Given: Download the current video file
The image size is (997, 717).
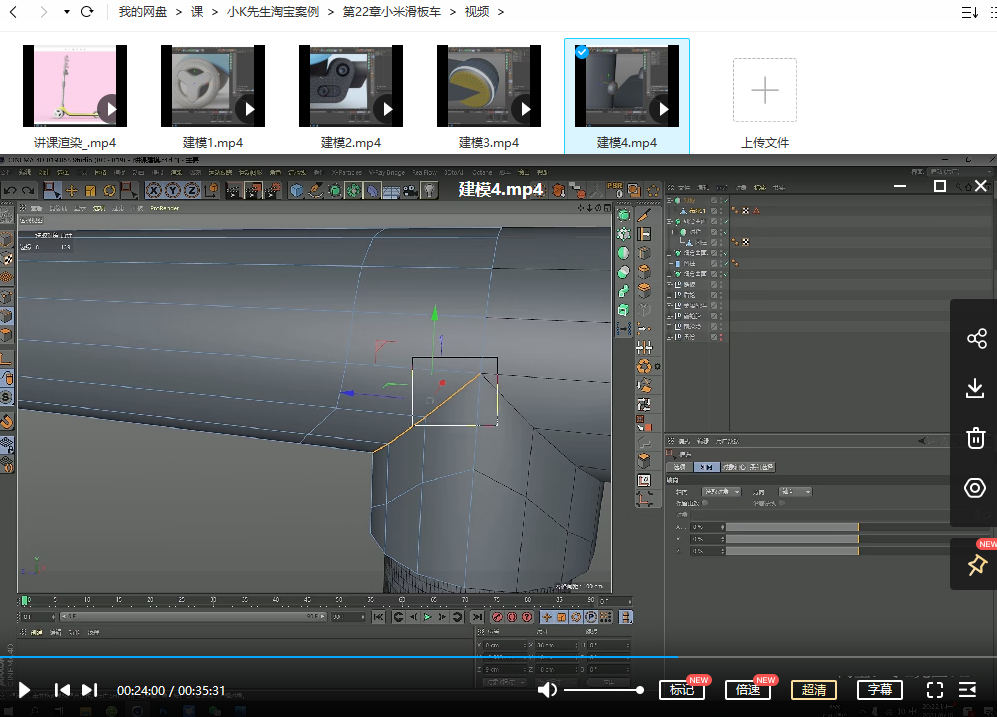Looking at the screenshot, I should tap(976, 388).
